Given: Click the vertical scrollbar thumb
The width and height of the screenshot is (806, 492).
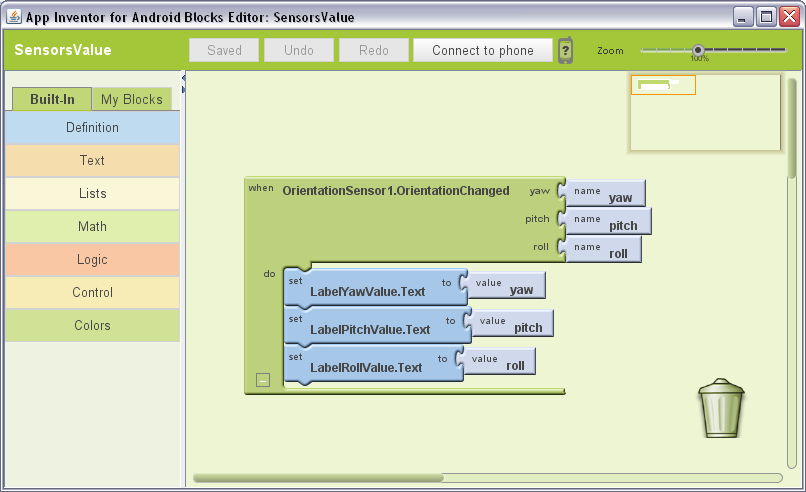Looking at the screenshot, I should [792, 129].
